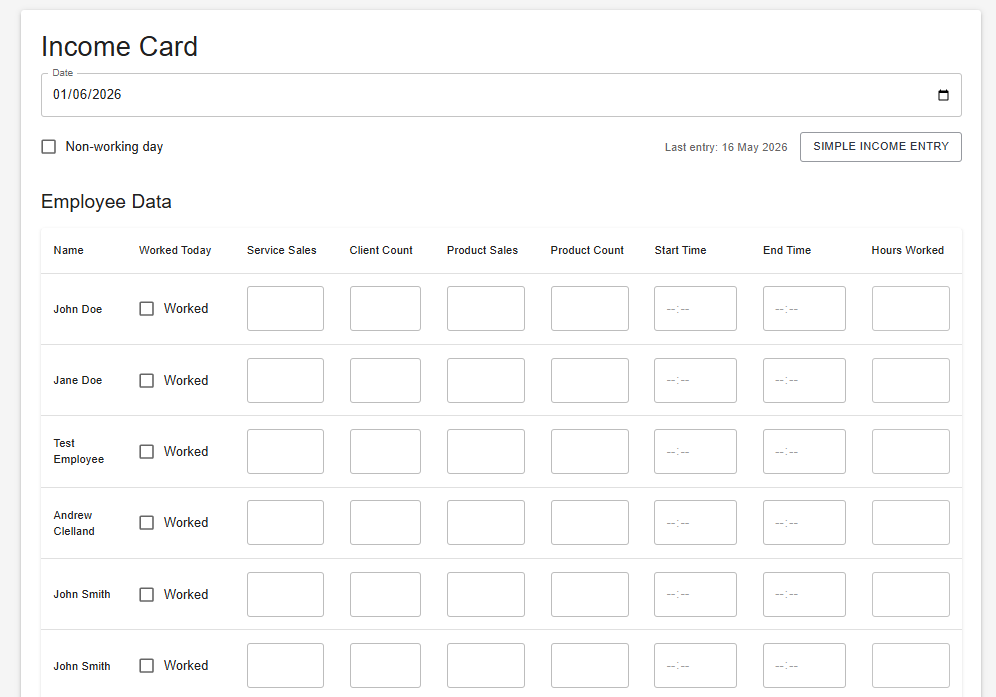The height and width of the screenshot is (697, 996).
Task: Select the name Andrew Clelland
Action: (74, 523)
